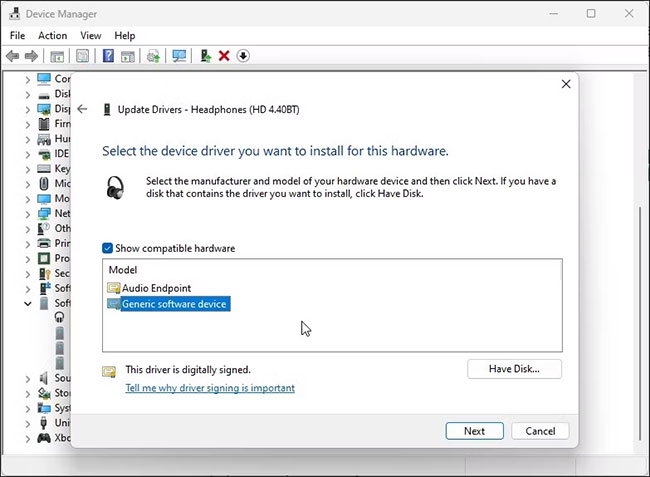Image resolution: width=650 pixels, height=477 pixels.
Task: Collapse the expanded Software devices category
Action: pos(28,302)
